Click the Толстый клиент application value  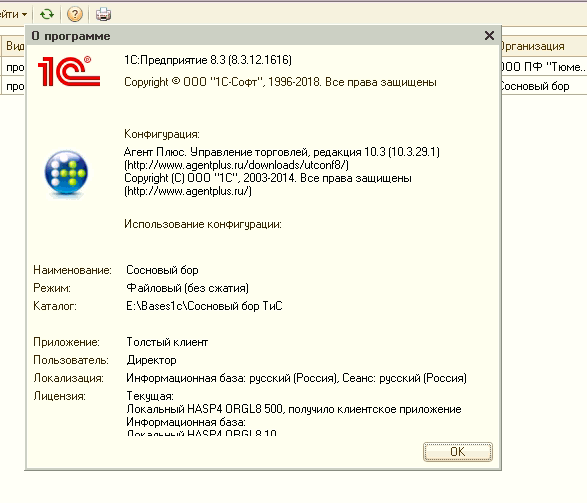pos(167,342)
